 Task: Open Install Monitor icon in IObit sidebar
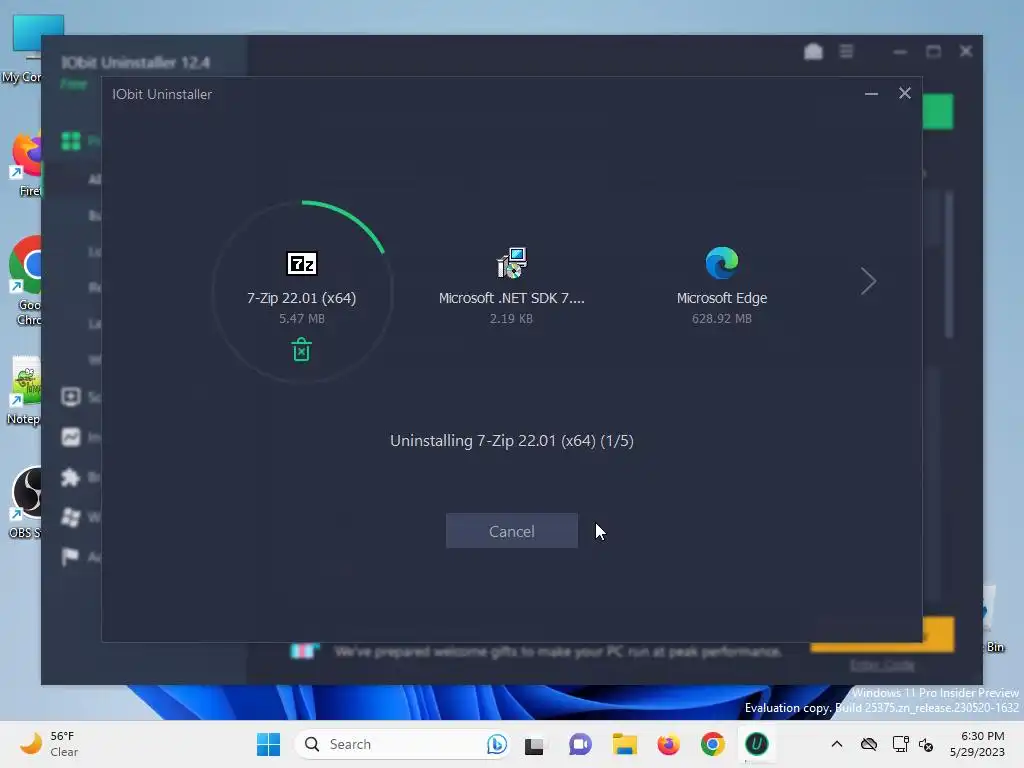click(x=71, y=437)
